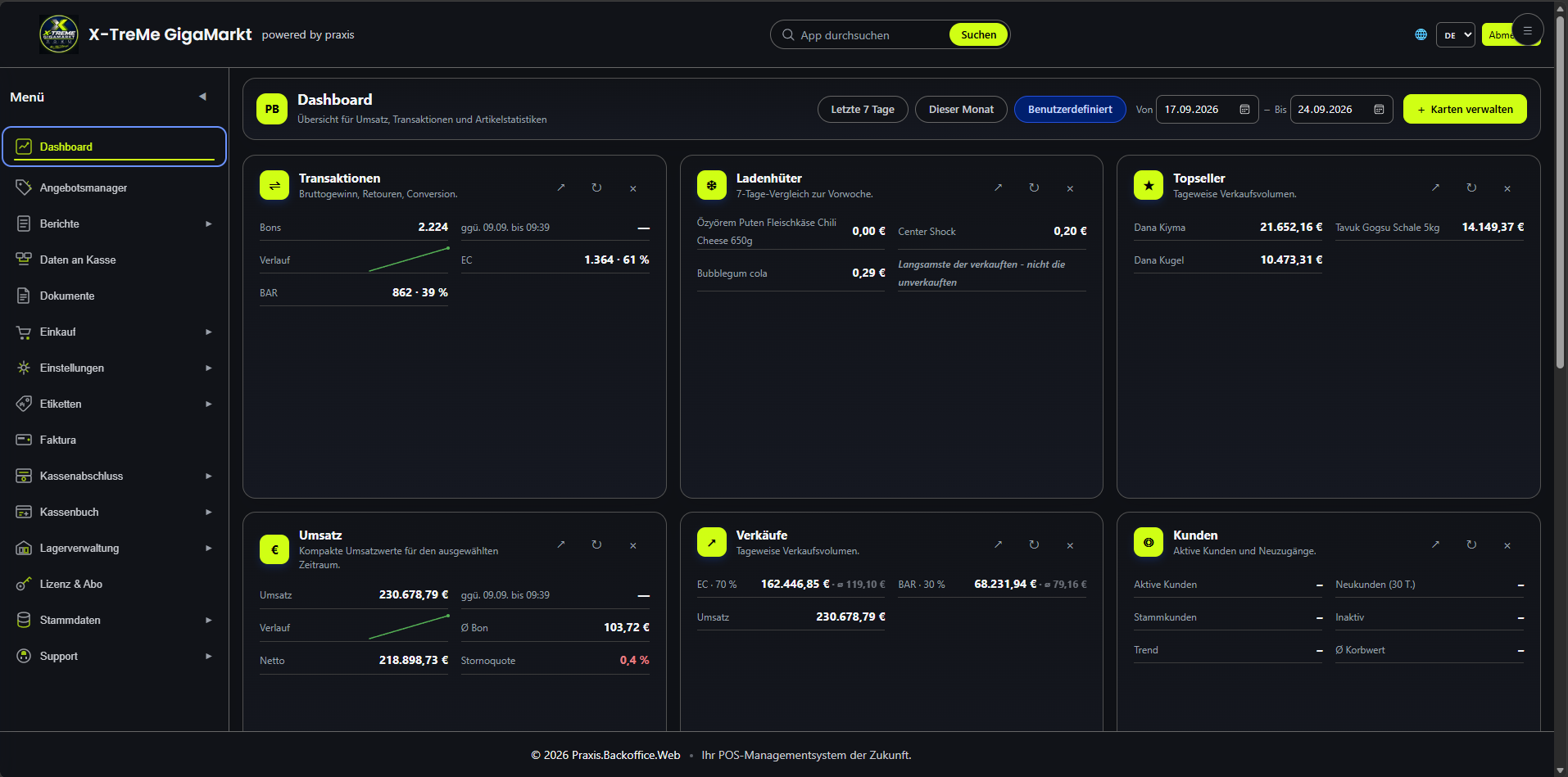Open the Lizenz & Abo menu item
The image size is (1568, 777).
coord(115,584)
